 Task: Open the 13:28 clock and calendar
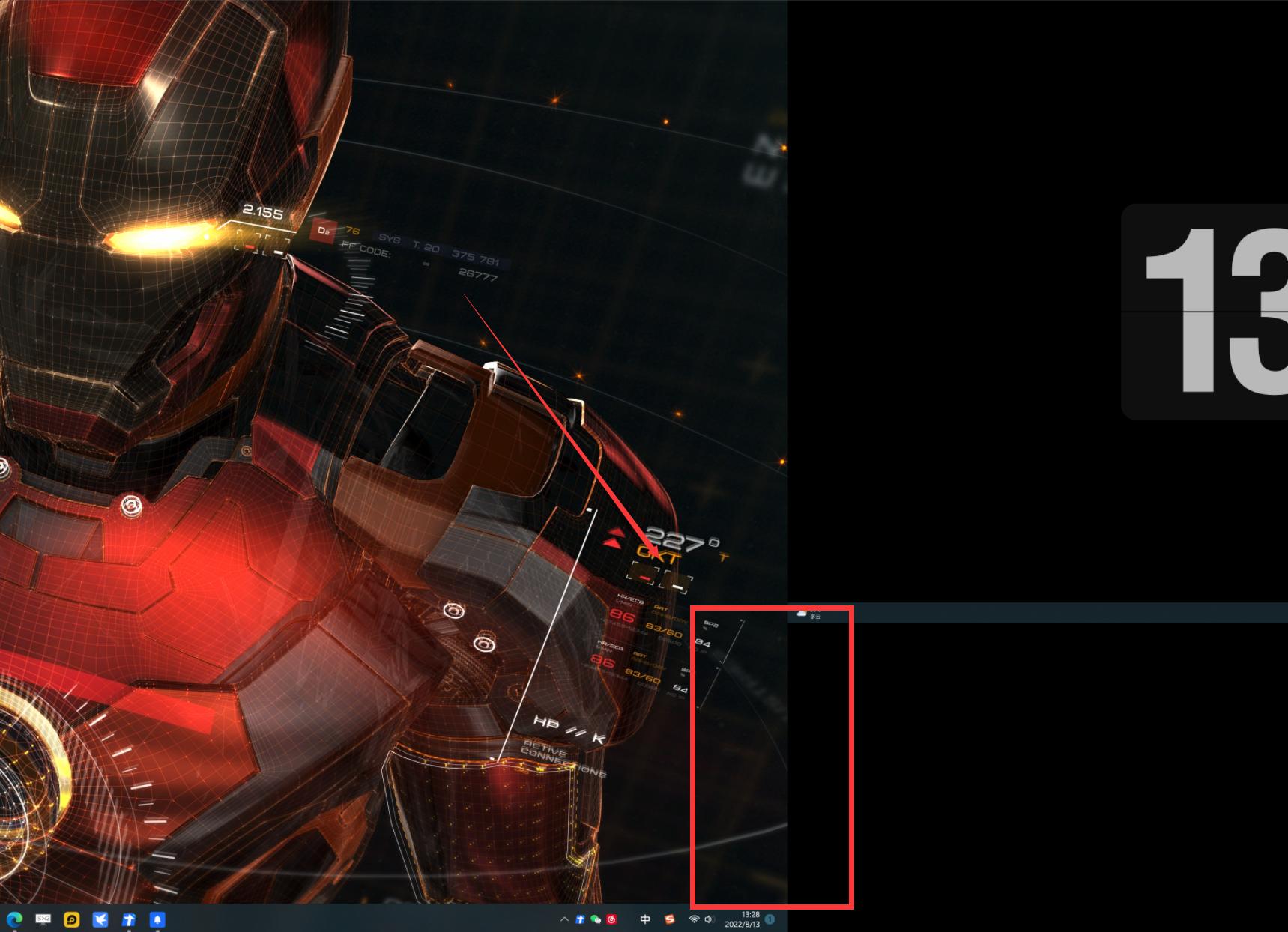[743, 919]
